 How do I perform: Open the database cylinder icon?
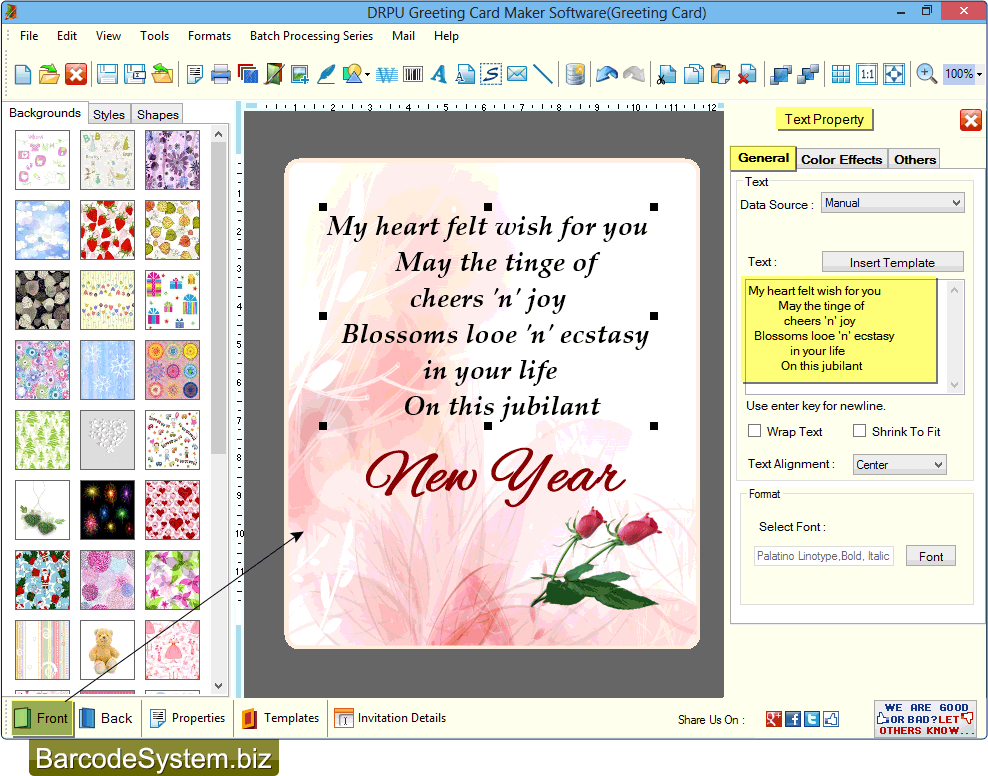[x=575, y=74]
